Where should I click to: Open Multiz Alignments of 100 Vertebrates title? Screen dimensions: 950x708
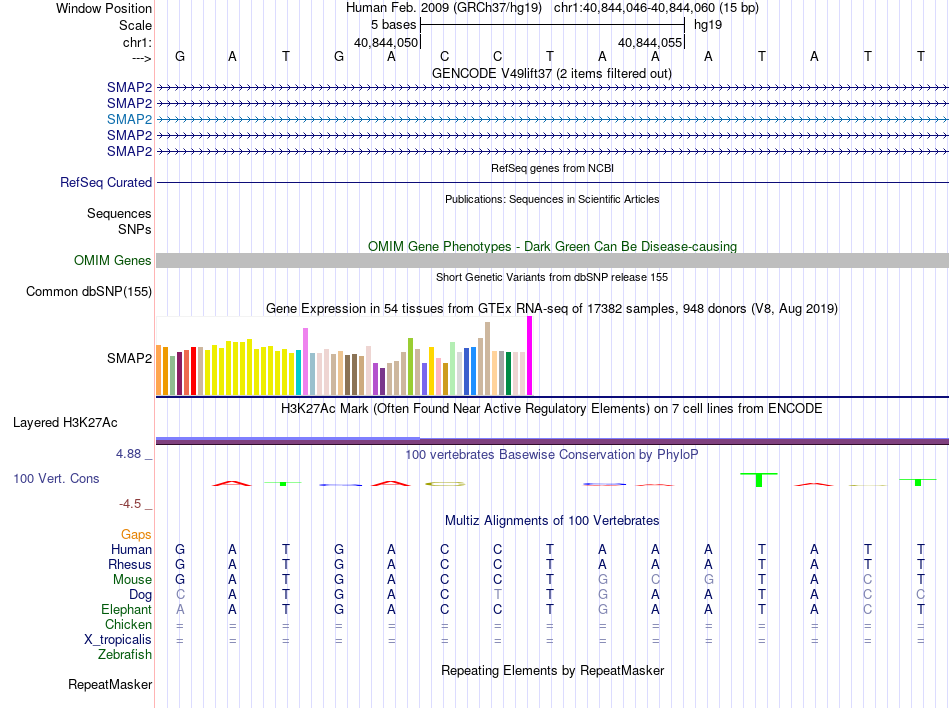pyautogui.click(x=552, y=520)
